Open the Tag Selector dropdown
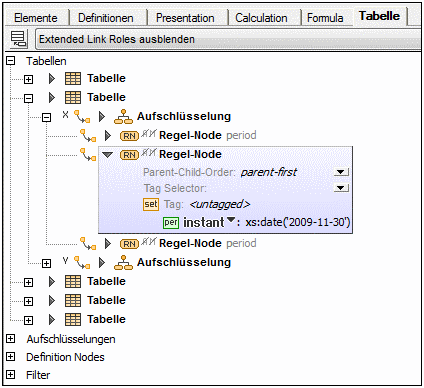The width and height of the screenshot is (424, 388). [341, 188]
